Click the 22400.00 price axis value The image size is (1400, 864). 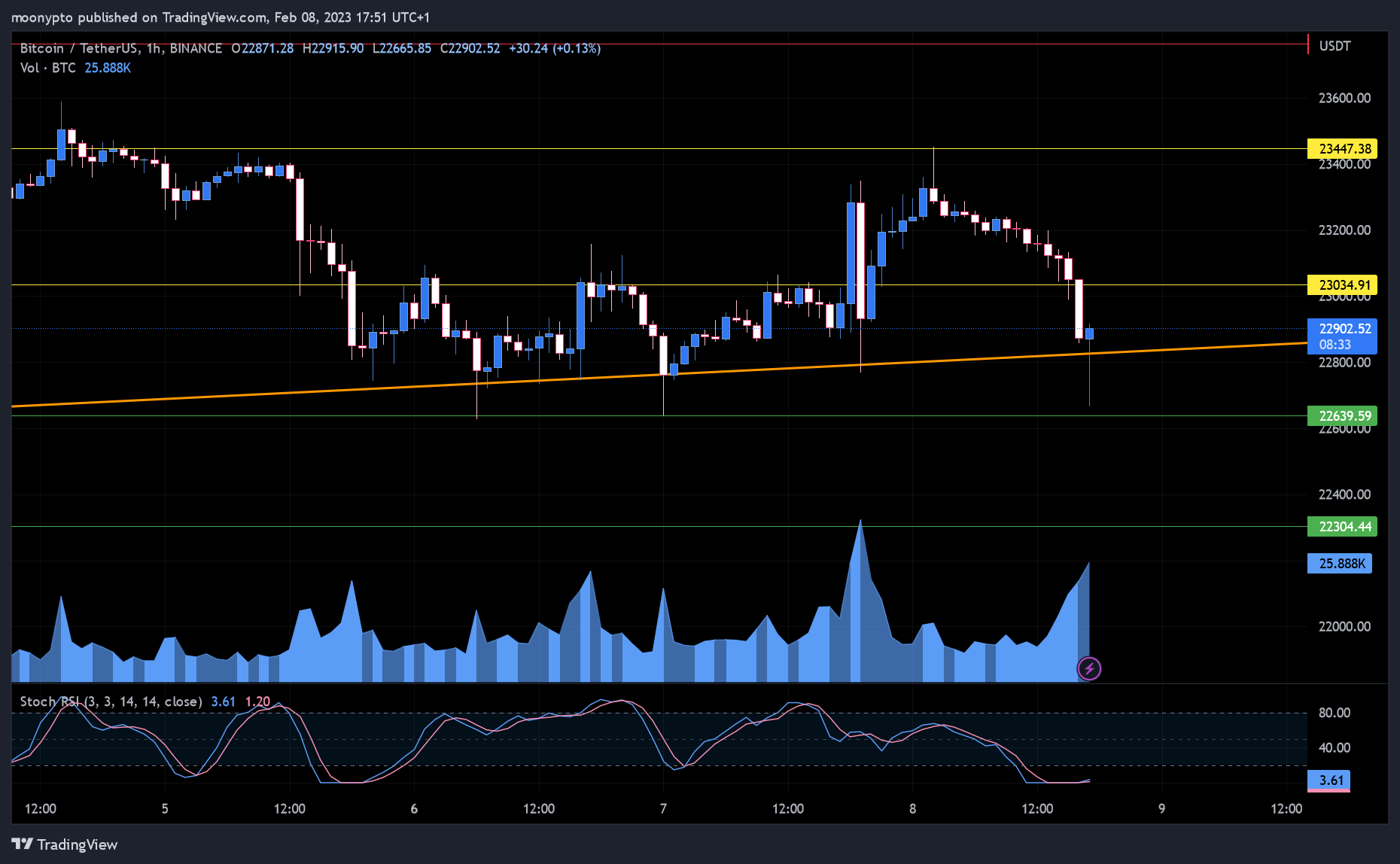[x=1344, y=494]
